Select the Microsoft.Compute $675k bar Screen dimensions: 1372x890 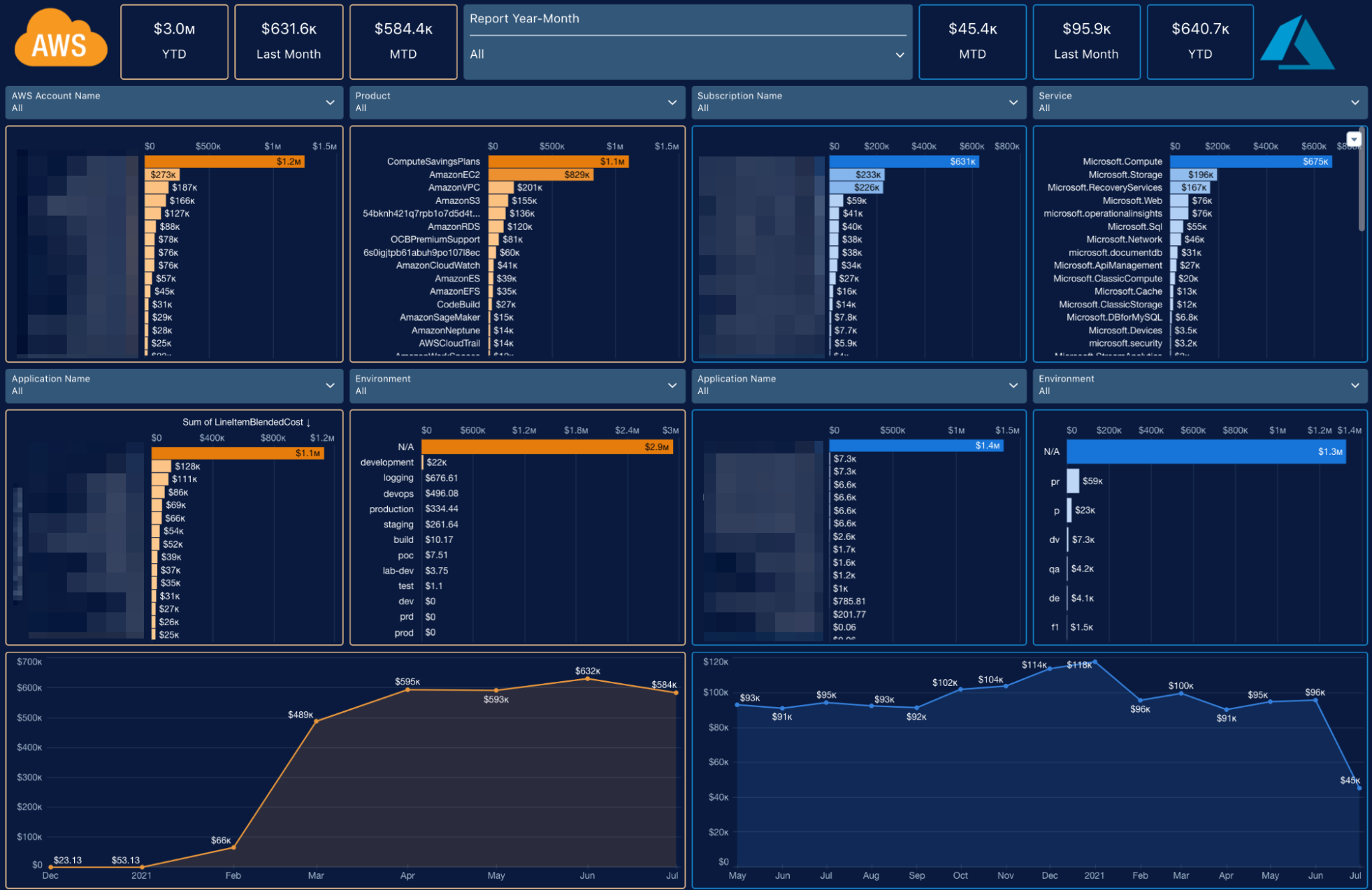point(1251,161)
